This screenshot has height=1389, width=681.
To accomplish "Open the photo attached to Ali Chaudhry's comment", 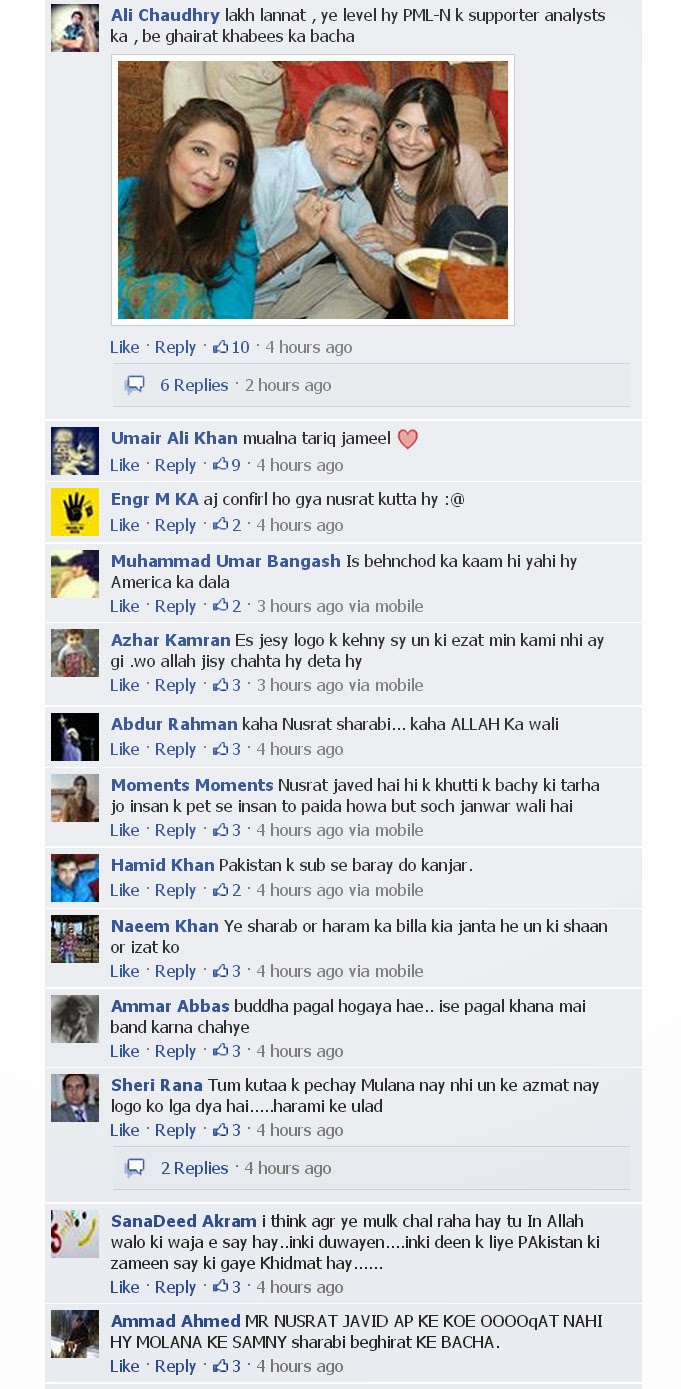I will [313, 190].
